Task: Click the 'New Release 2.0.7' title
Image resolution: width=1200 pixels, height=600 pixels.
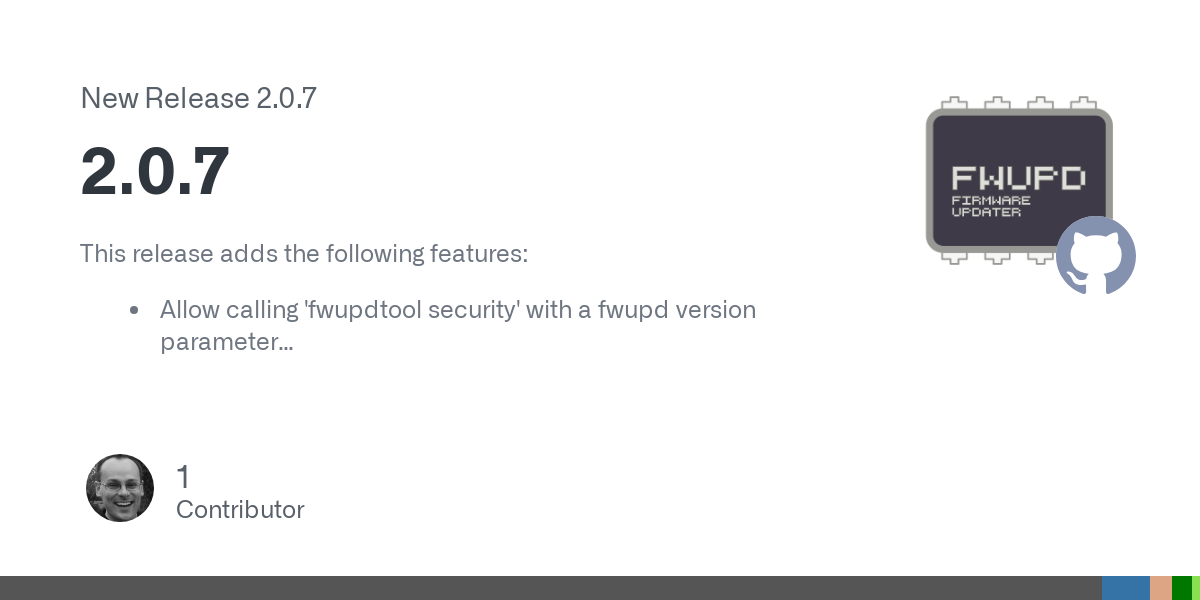Action: coord(198,98)
